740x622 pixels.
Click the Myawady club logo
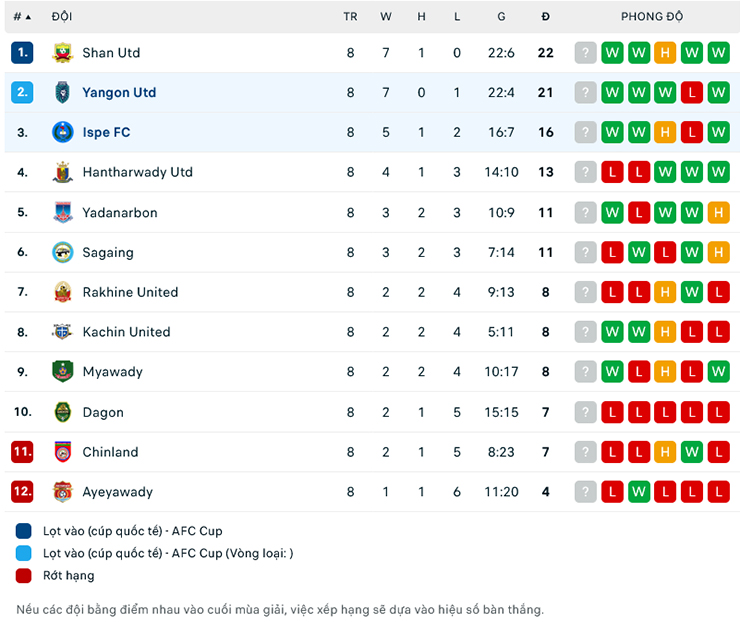(63, 372)
